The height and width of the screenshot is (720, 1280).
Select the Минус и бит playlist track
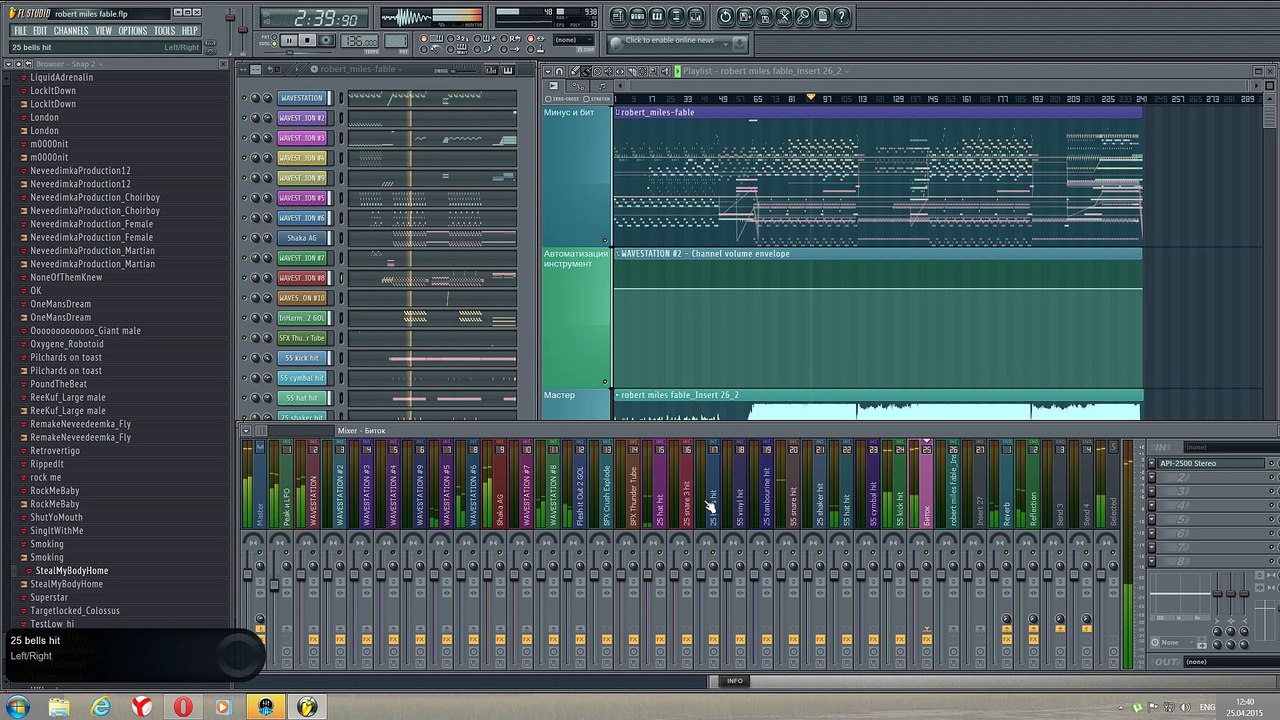point(576,175)
